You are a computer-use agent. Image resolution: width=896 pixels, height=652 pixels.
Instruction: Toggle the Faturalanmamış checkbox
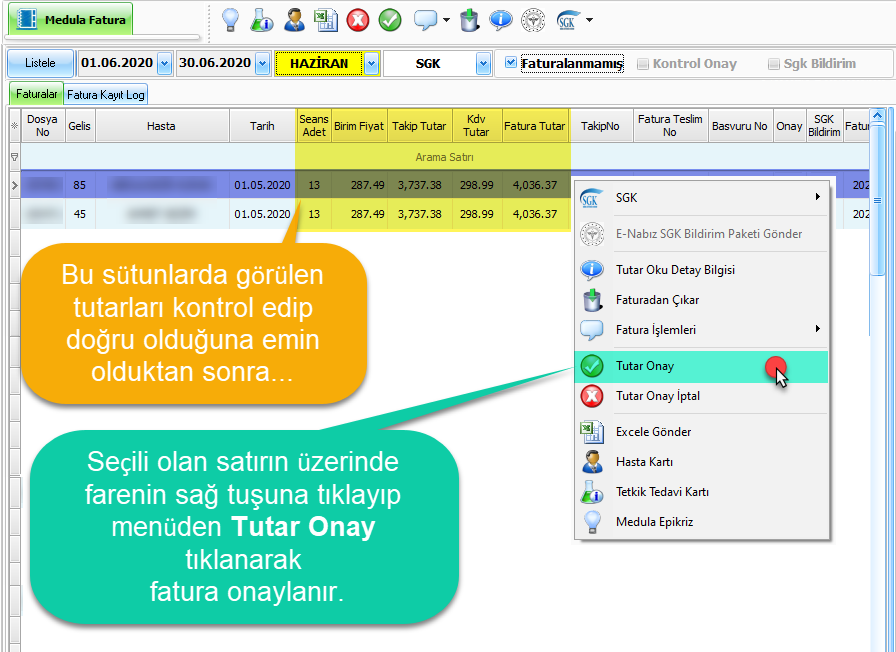tap(511, 62)
